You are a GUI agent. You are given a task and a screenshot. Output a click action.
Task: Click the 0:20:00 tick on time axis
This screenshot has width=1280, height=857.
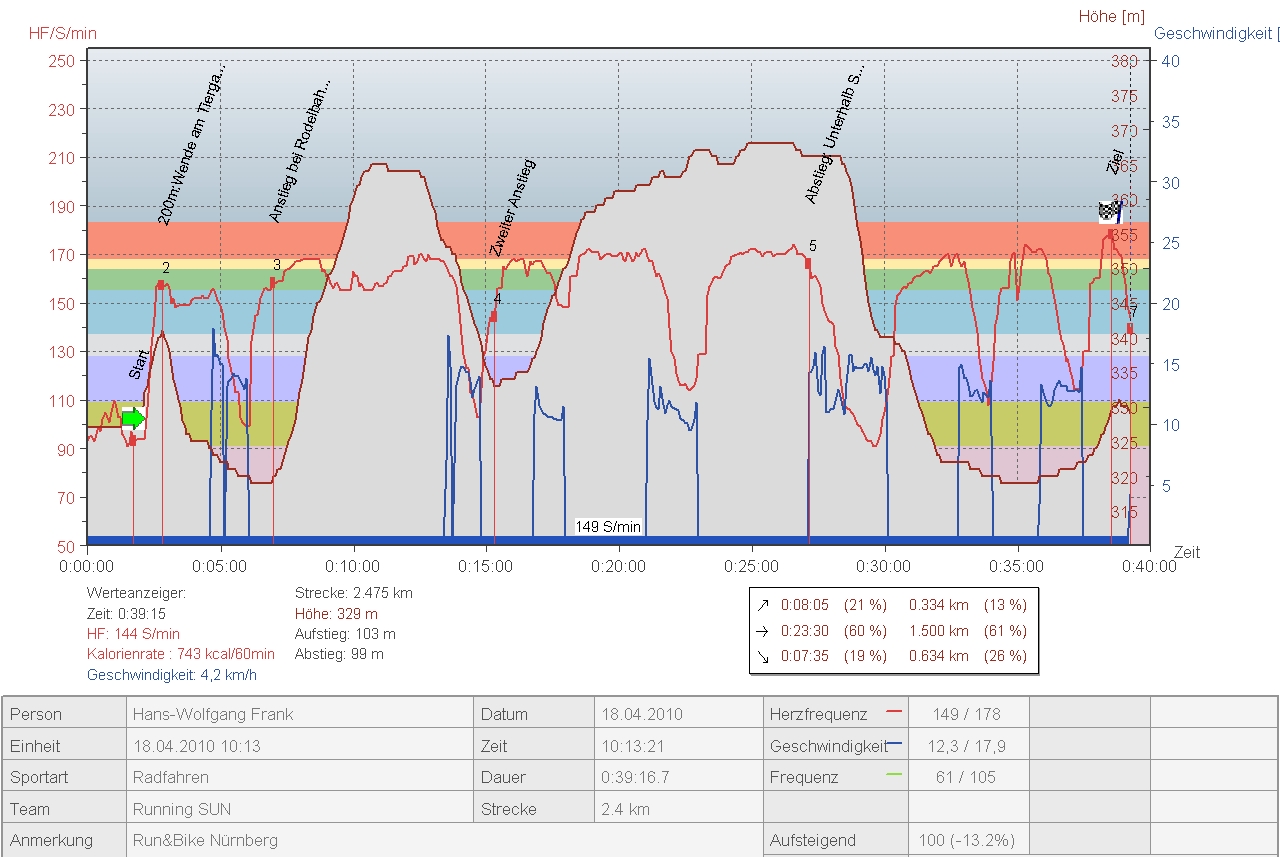click(618, 566)
